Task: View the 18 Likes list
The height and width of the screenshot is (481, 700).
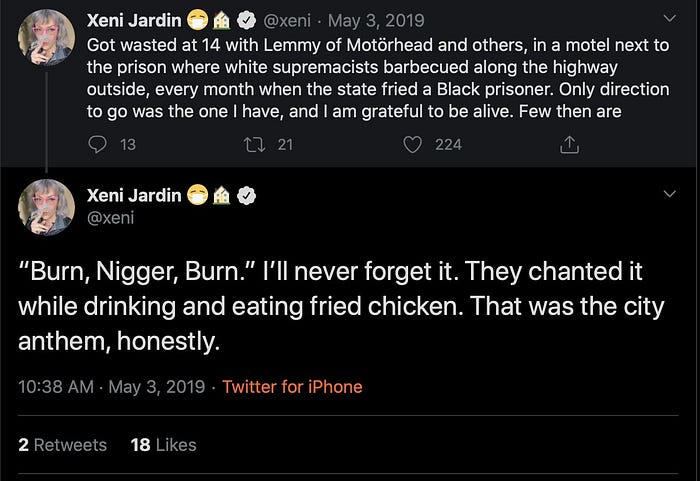Action: click(163, 444)
